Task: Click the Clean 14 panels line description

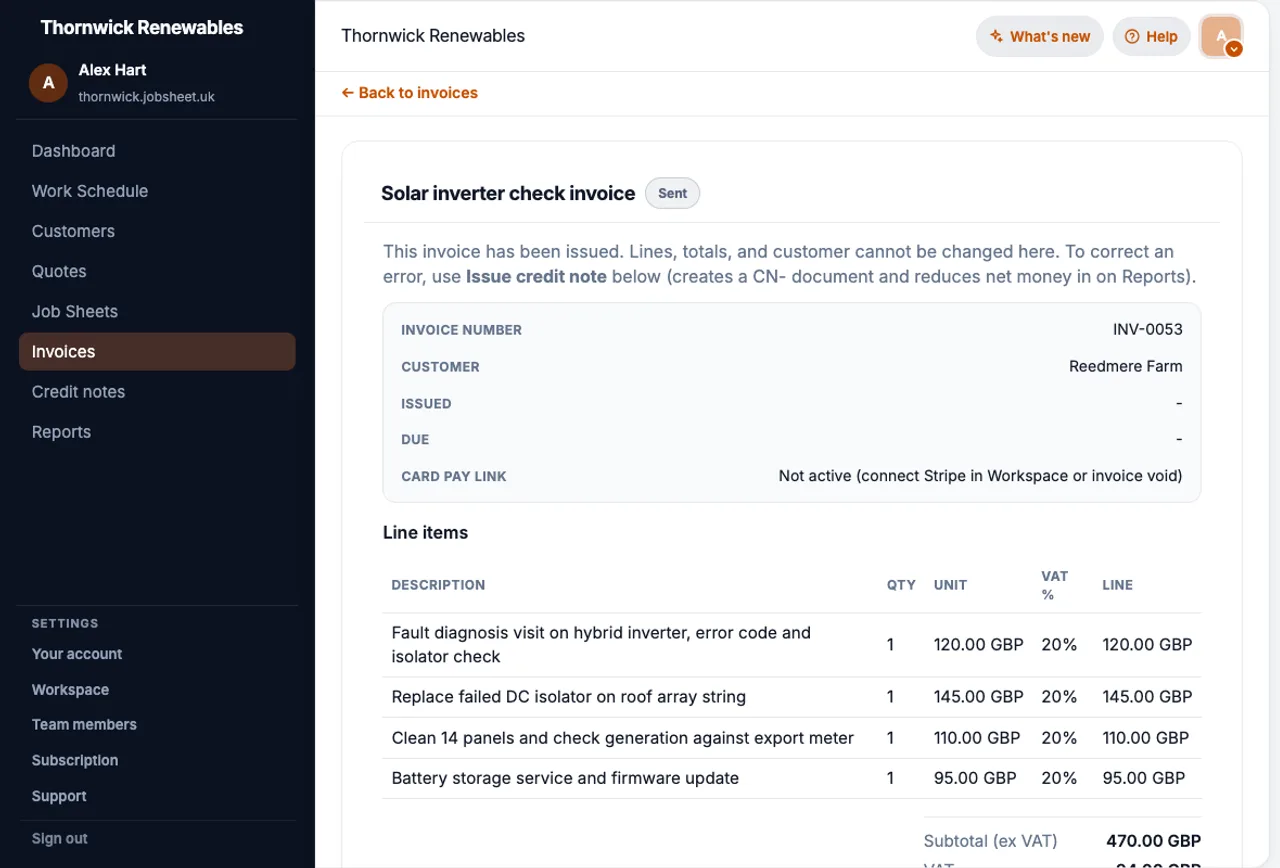Action: click(x=623, y=738)
